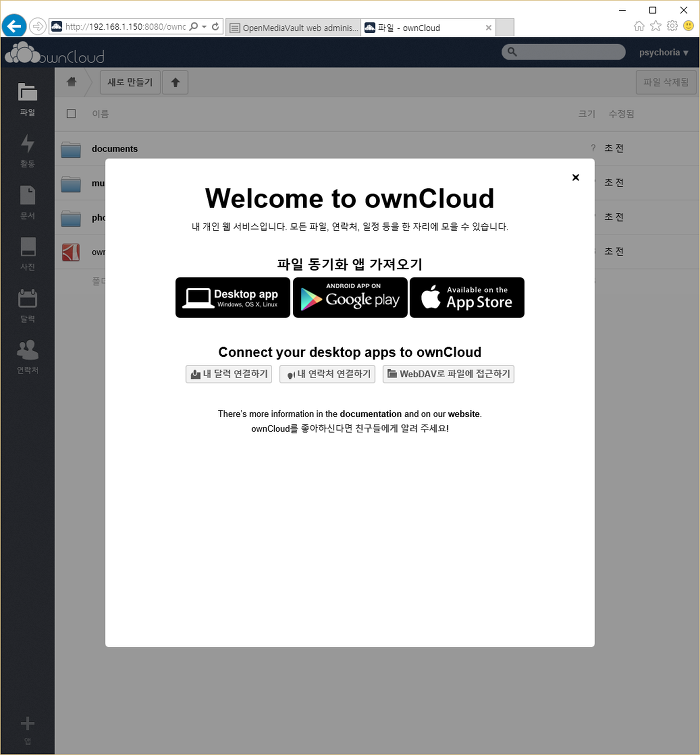Click the smiley feedback icon
The height and width of the screenshot is (755, 700).
[x=689, y=26]
